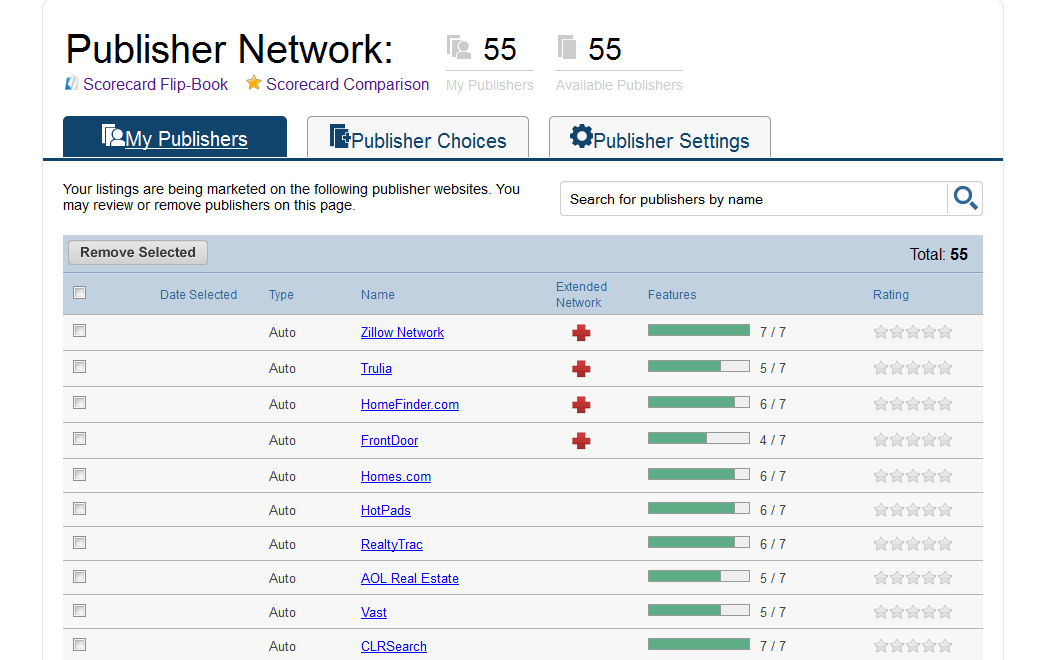Click the HomeFinder.com red plus icon

click(581, 404)
